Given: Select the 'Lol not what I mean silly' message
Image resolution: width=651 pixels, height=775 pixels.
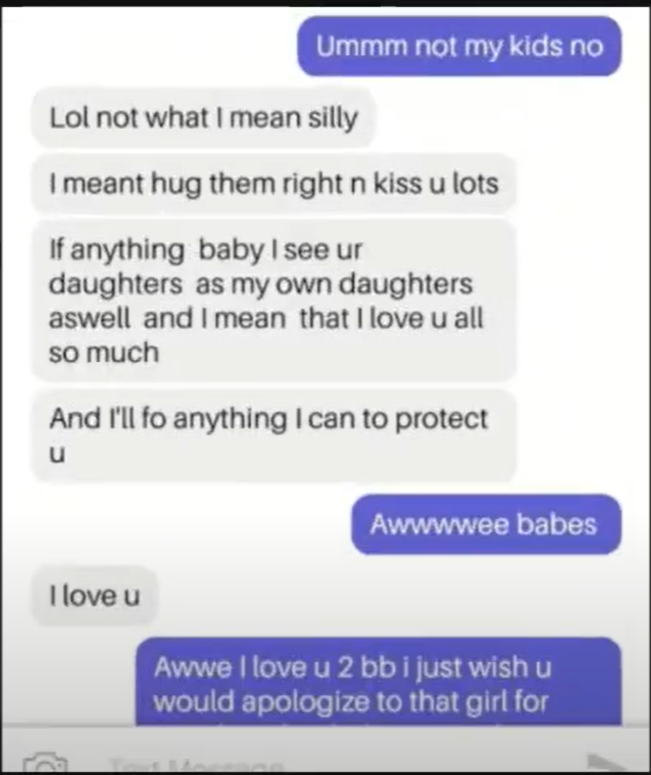Looking at the screenshot, I should pyautogui.click(x=204, y=118).
